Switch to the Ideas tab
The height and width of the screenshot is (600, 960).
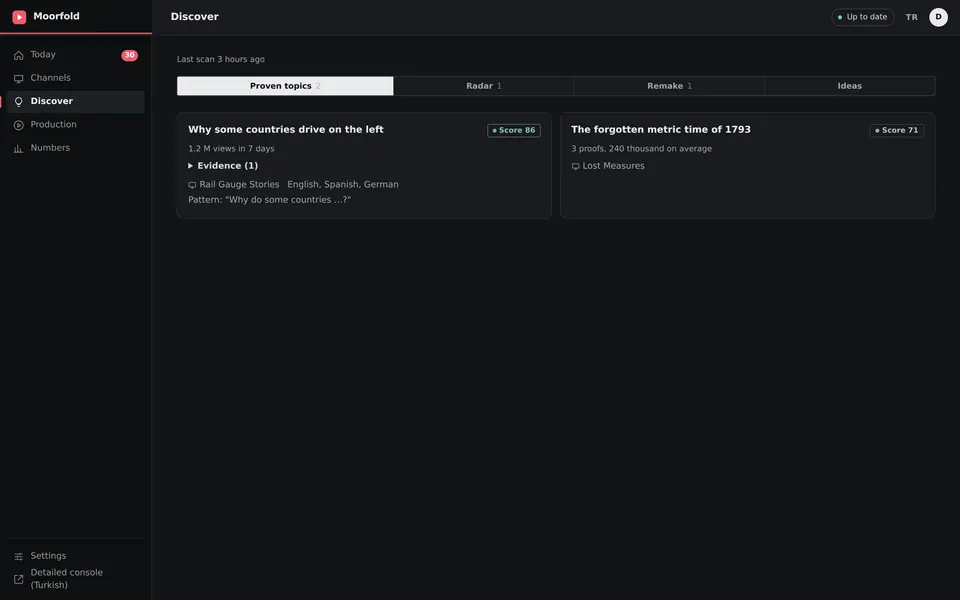(849, 86)
